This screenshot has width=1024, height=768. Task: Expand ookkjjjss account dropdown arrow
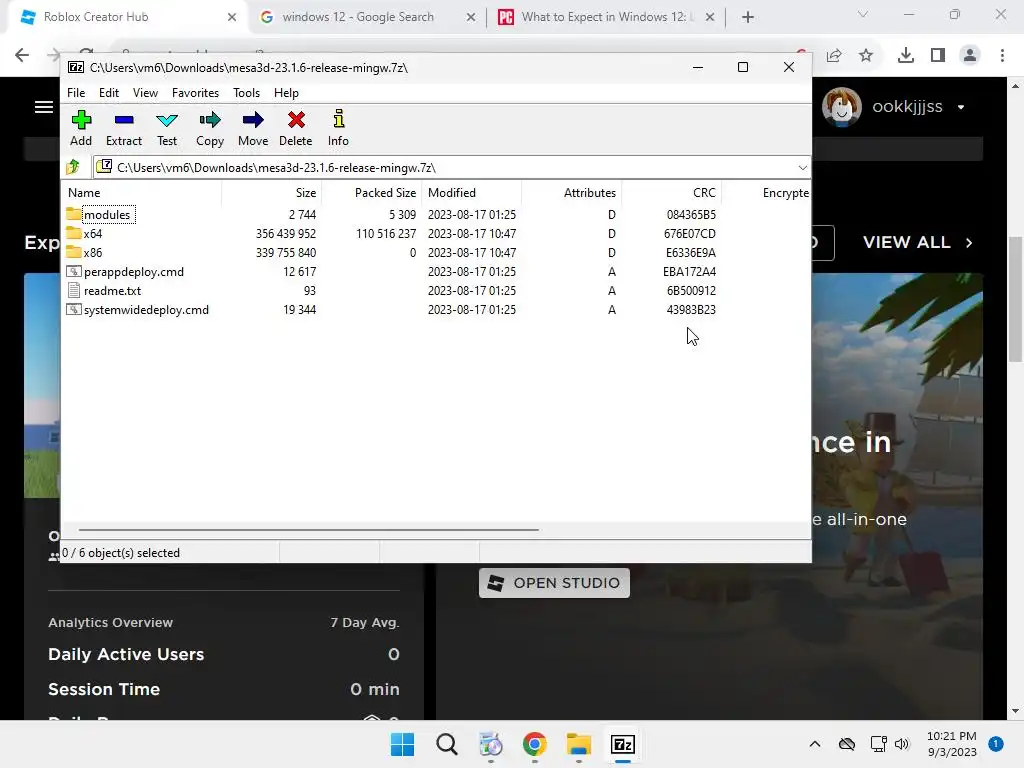(961, 107)
